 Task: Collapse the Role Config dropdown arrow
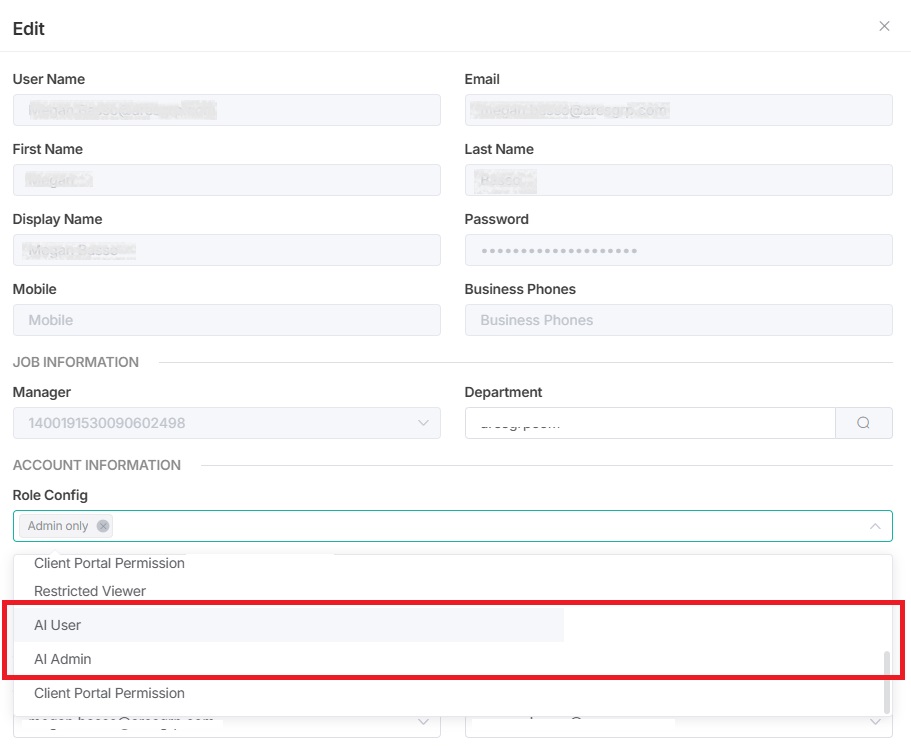pos(874,526)
